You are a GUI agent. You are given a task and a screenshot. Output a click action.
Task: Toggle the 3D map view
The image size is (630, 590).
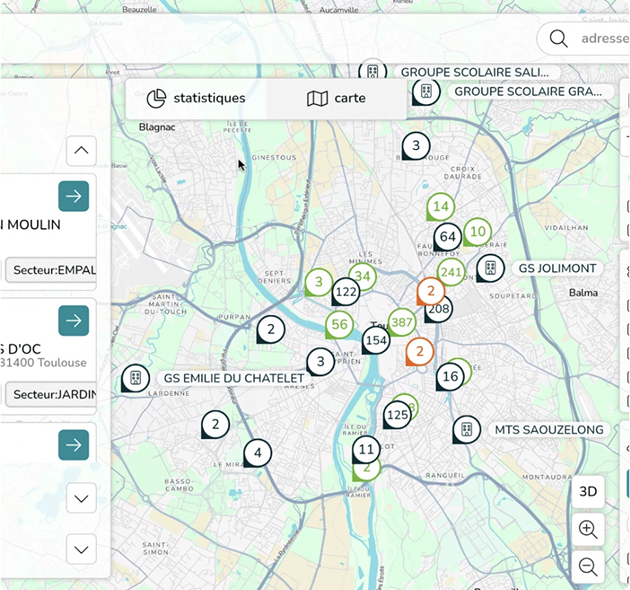click(588, 491)
